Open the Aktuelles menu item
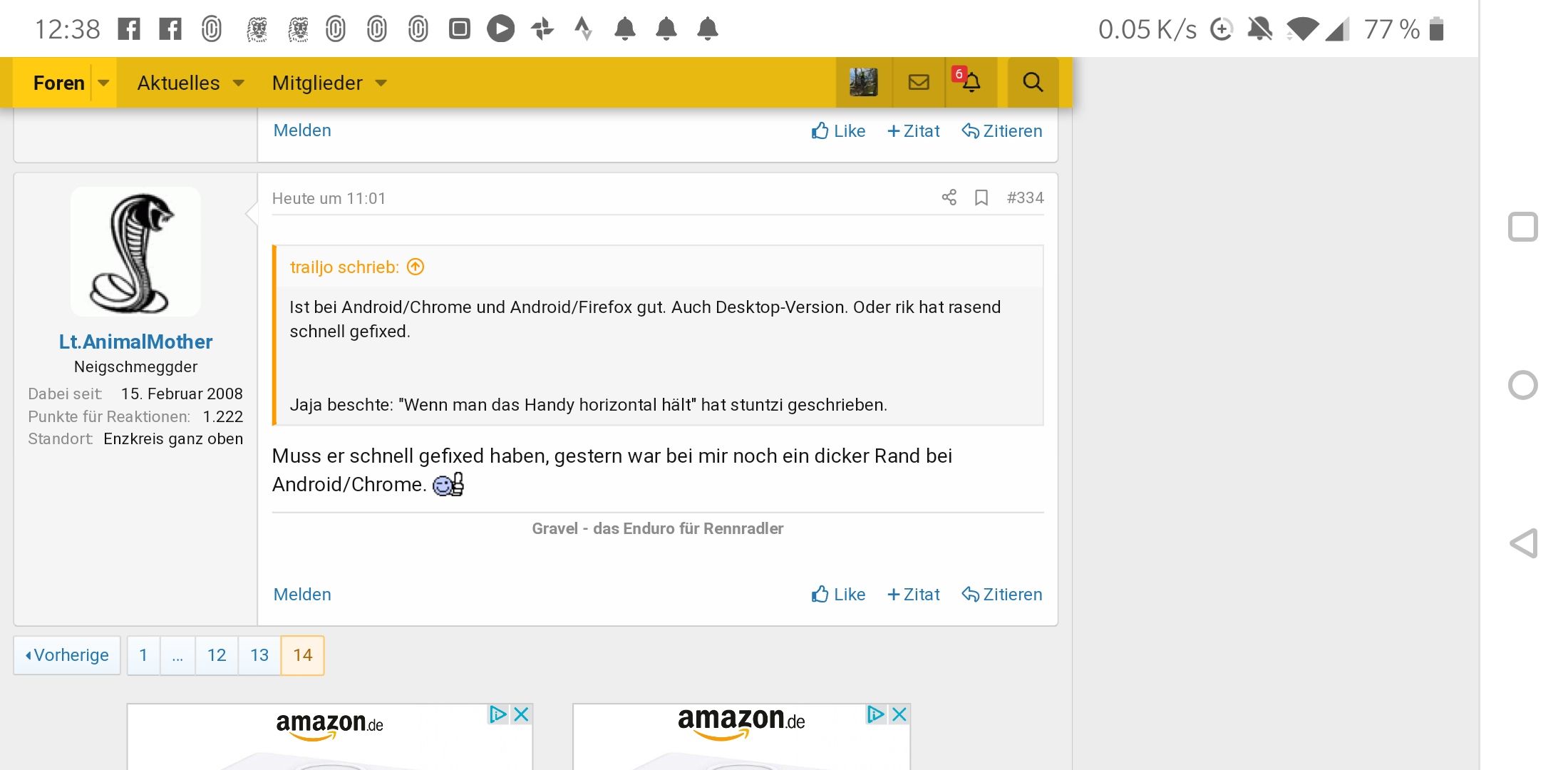 (178, 83)
